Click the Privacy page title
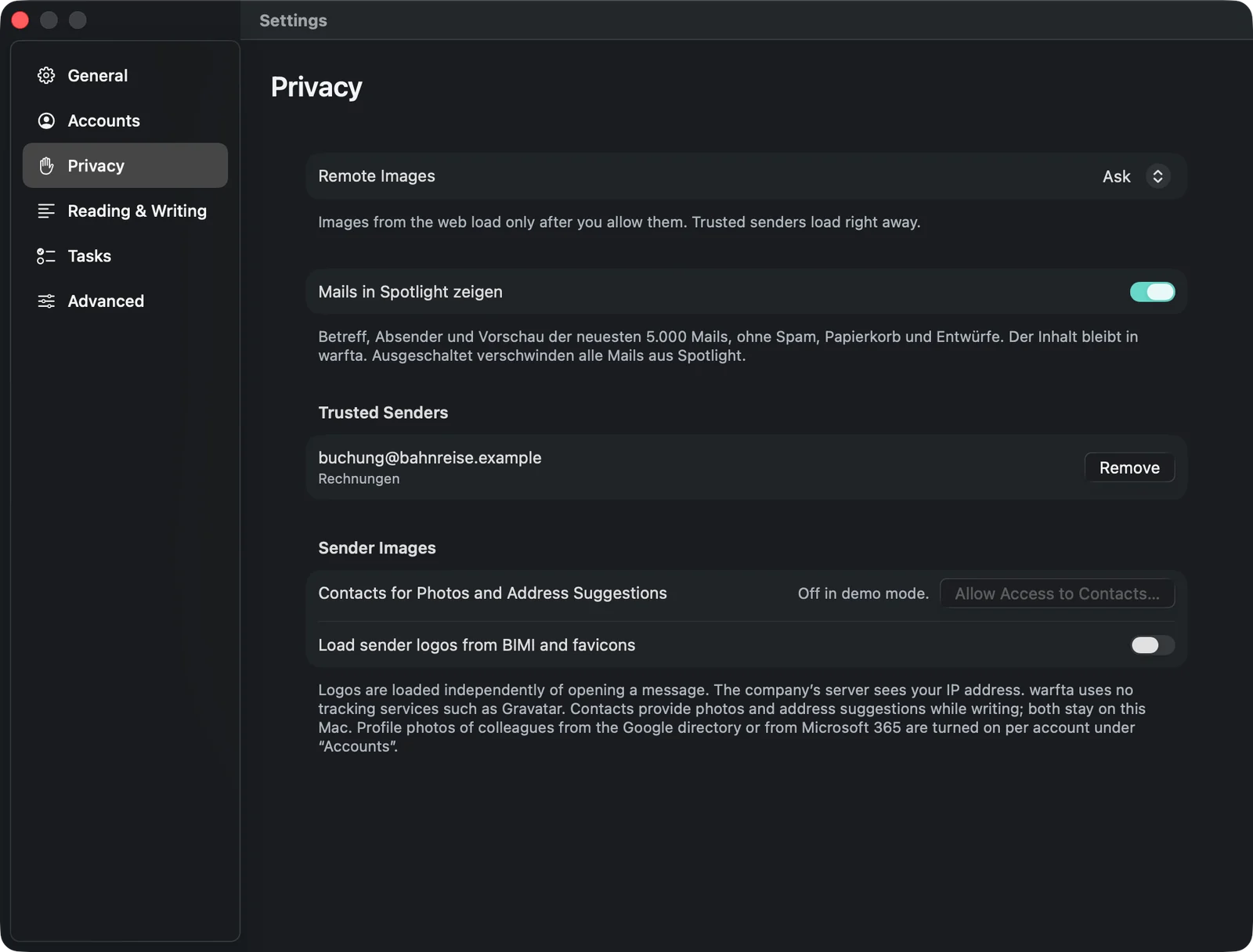 point(316,87)
